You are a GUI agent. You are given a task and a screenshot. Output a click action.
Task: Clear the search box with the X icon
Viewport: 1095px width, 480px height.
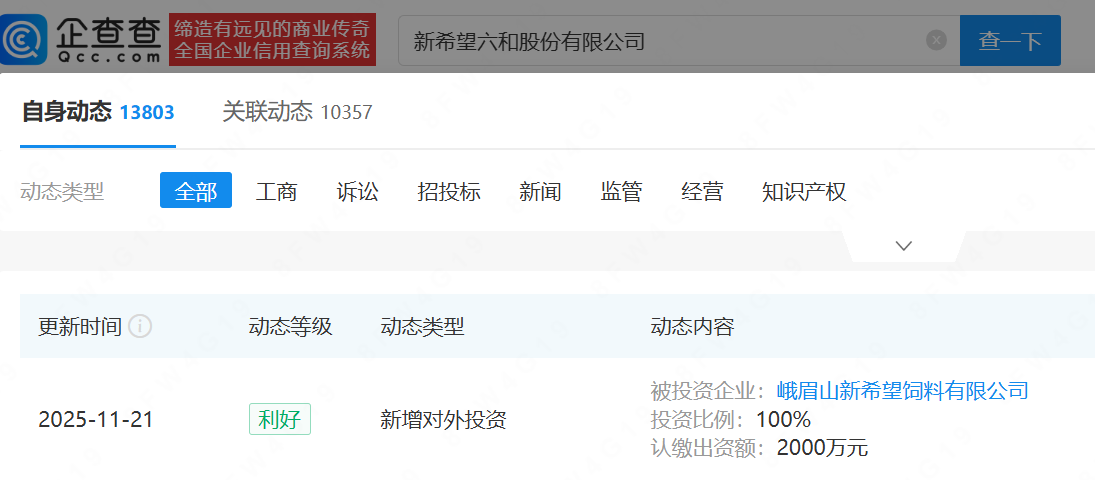click(936, 40)
